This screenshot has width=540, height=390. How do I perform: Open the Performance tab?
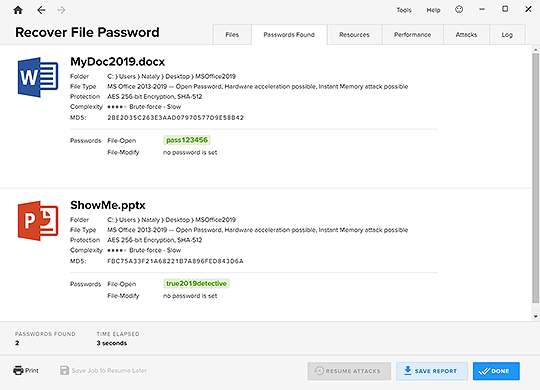click(x=413, y=34)
